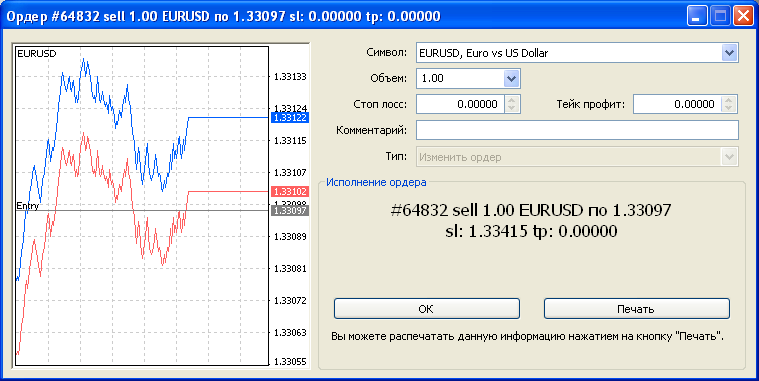
Task: Click the 1.33081 price axis value
Action: [x=290, y=268]
